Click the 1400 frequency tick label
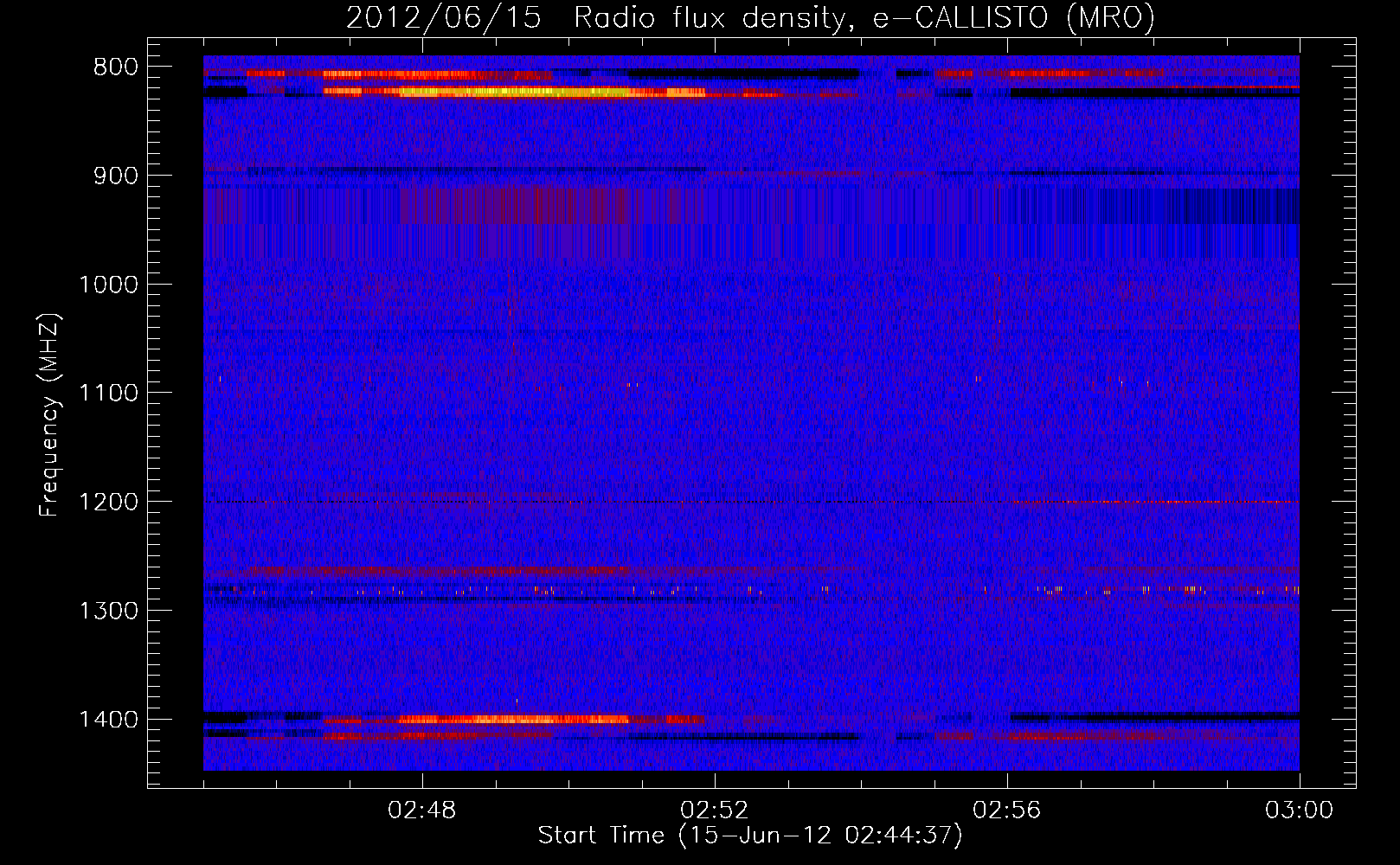Viewport: 1400px width, 865px height. tap(108, 719)
